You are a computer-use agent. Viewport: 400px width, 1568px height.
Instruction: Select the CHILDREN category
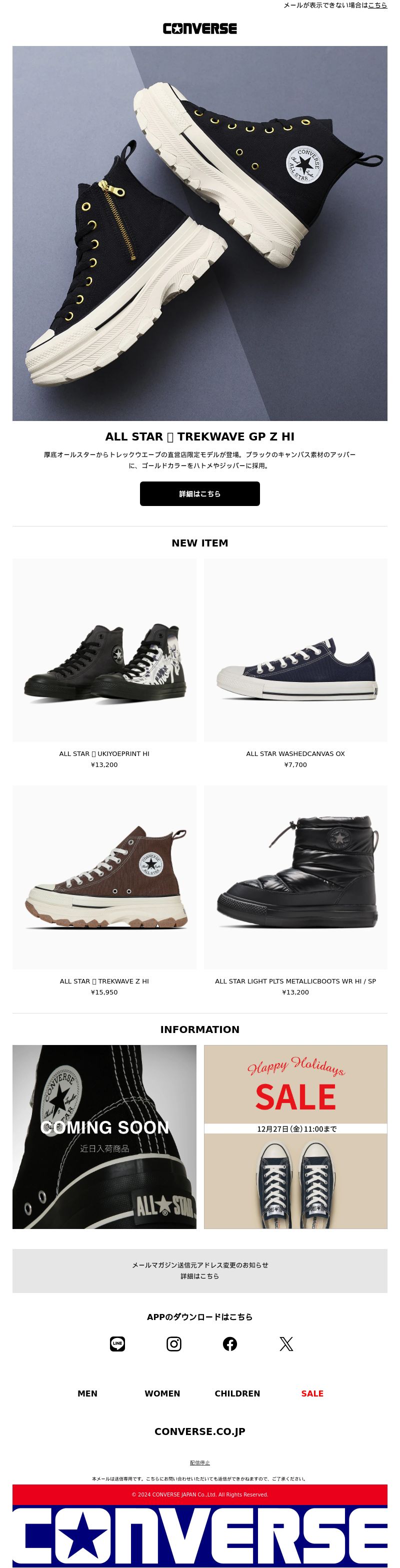click(x=237, y=1393)
